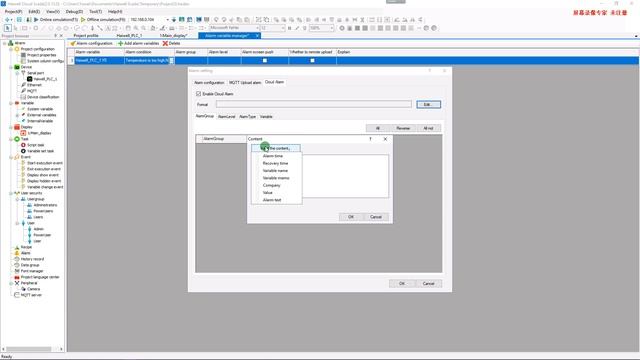Toggle Alarm screen push checkbox in row 1
The width and height of the screenshot is (640, 360).
(265, 60)
